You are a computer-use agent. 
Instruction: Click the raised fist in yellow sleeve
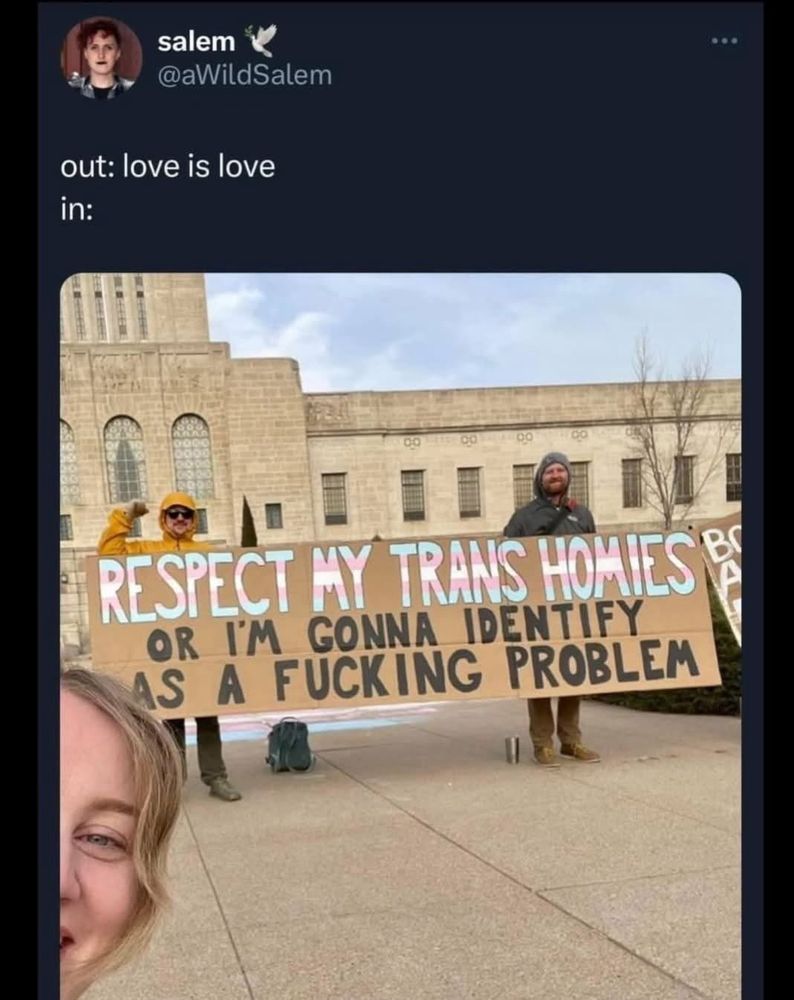(x=136, y=510)
